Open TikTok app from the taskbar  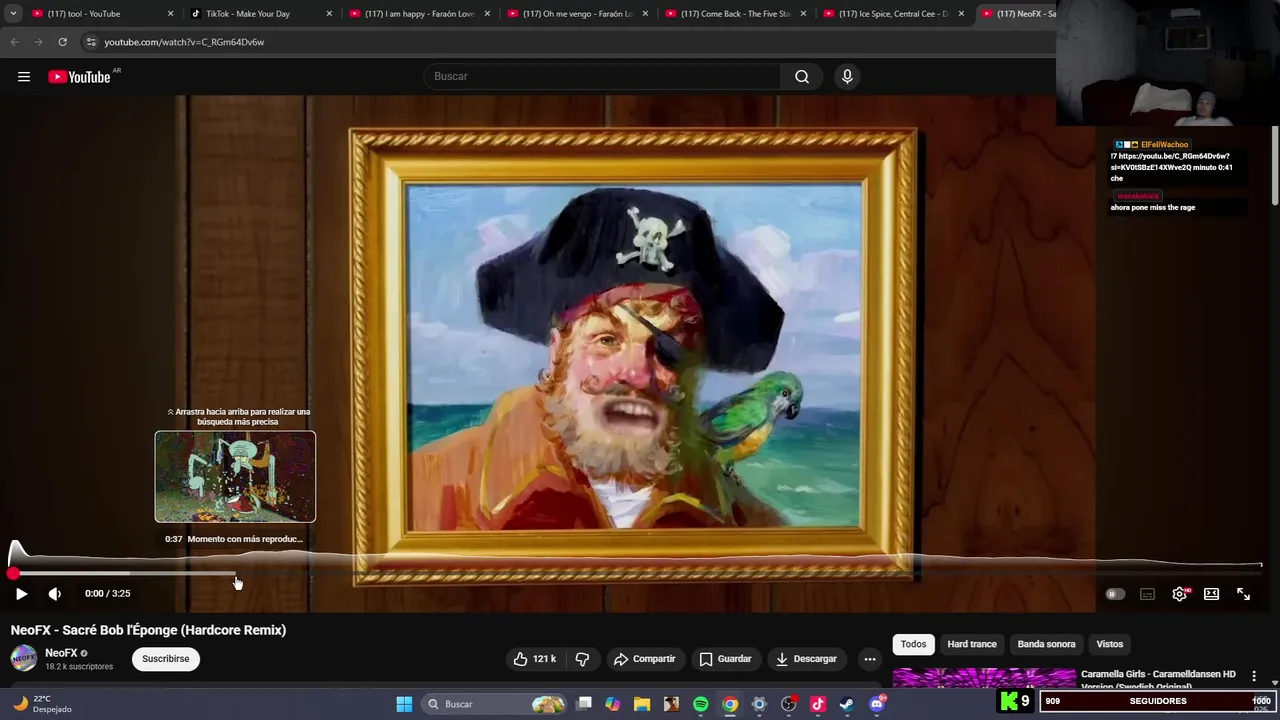coord(818,704)
